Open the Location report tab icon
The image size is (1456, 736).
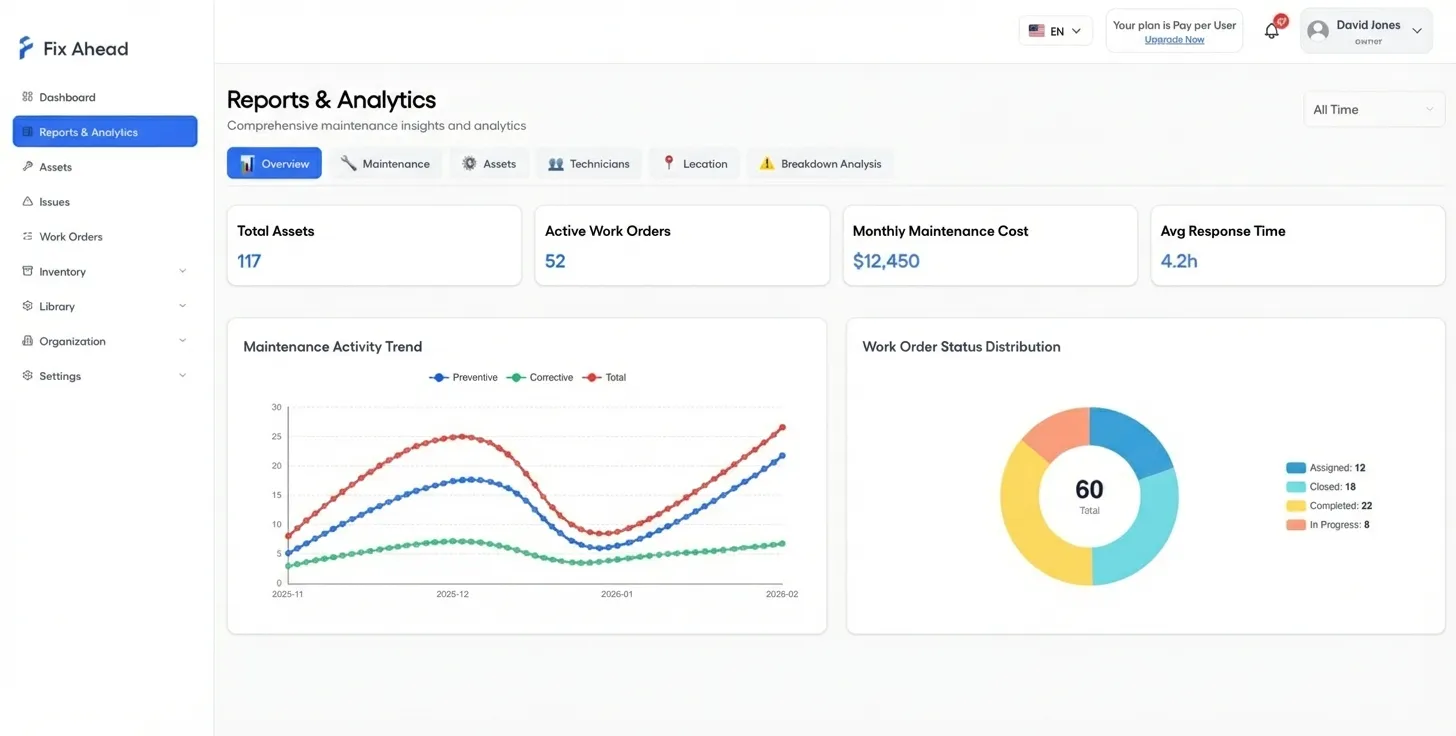tap(669, 163)
